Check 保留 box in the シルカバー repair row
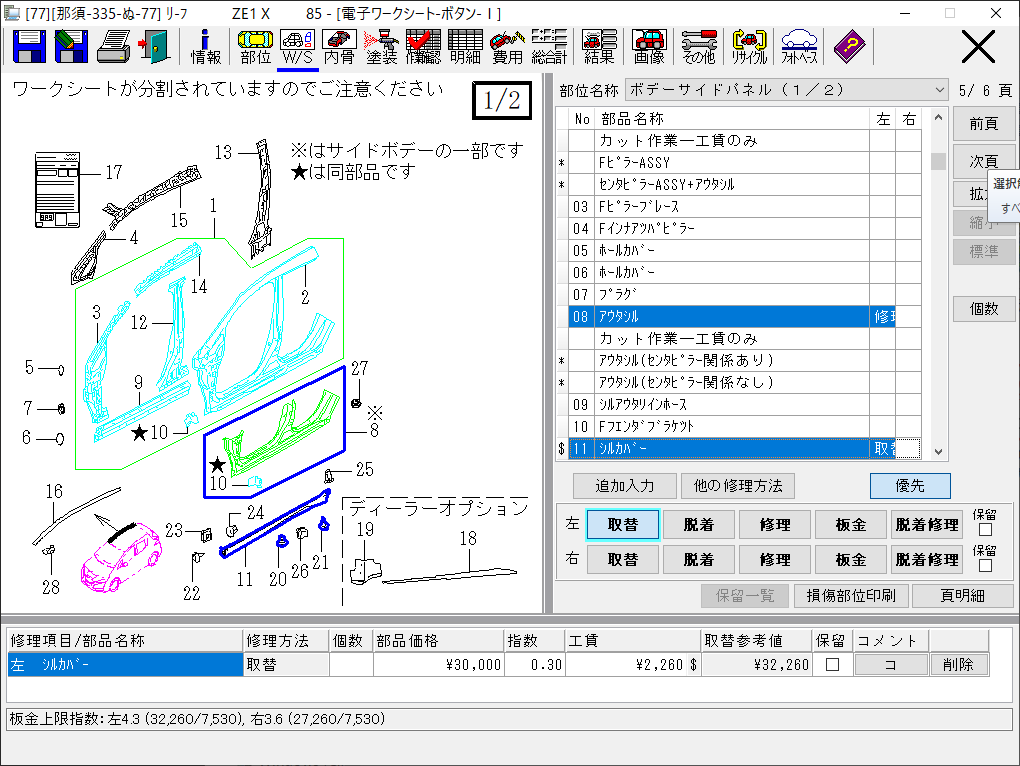1020x766 pixels. tap(832, 665)
